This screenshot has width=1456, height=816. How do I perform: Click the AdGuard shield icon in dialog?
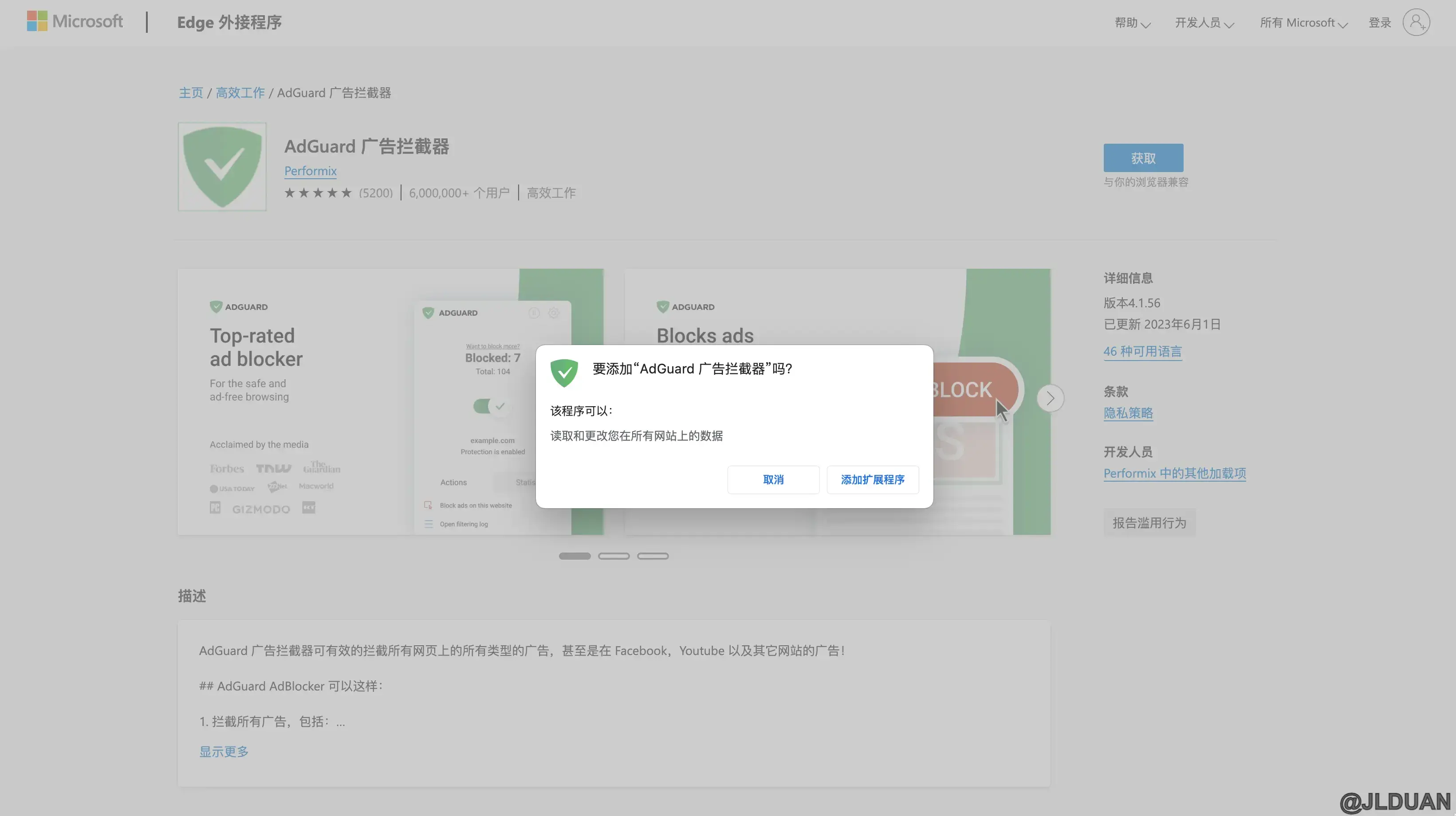564,373
